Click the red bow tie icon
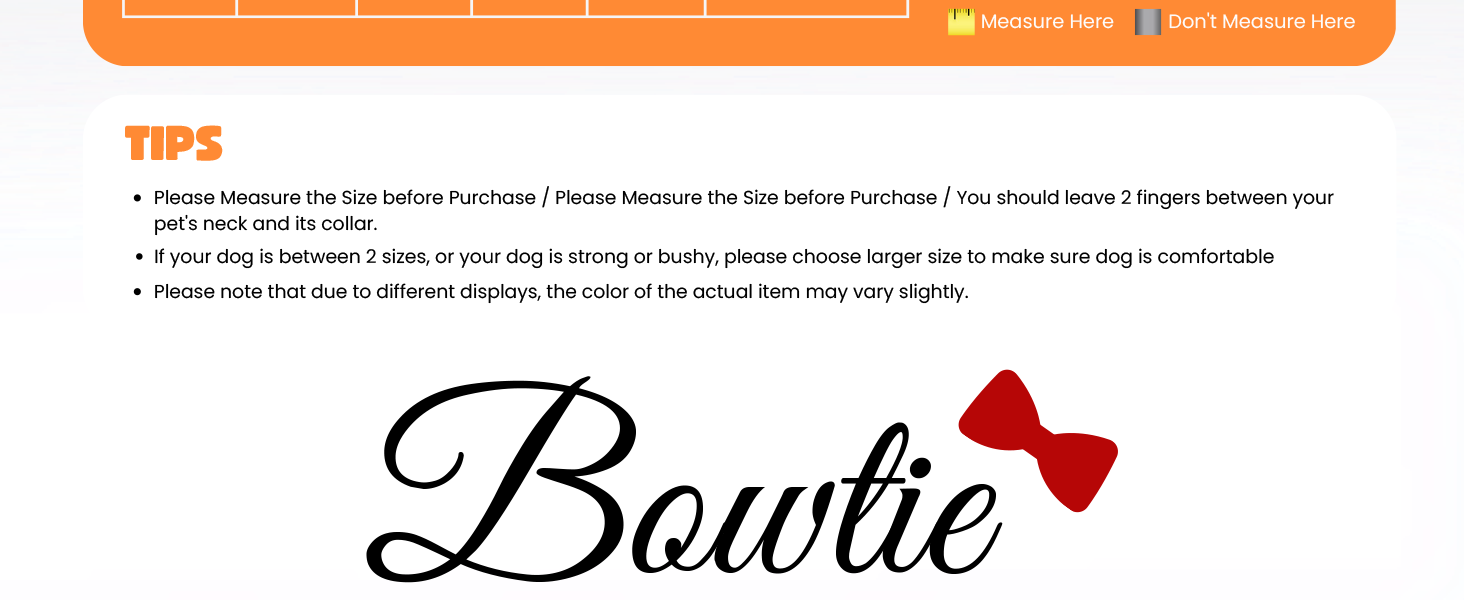The width and height of the screenshot is (1464, 600). point(1038,440)
